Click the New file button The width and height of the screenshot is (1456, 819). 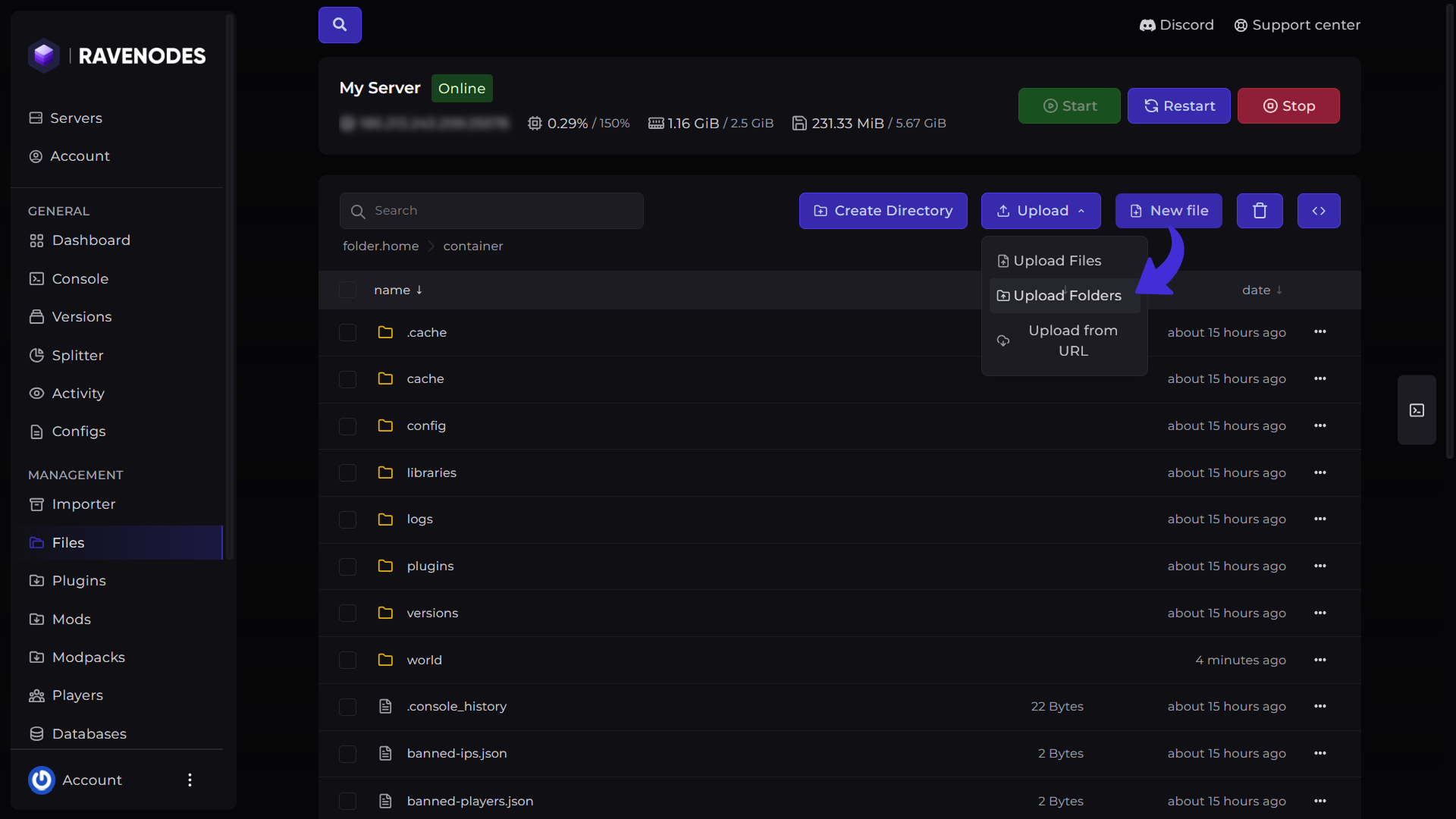point(1169,211)
